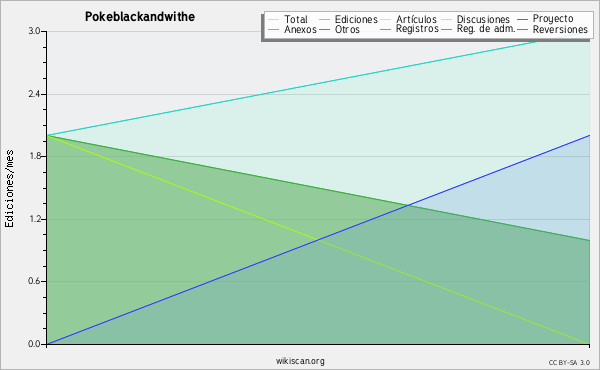Click the Ediciones/mes axis label
The image size is (600, 370).
pyautogui.click(x=9, y=189)
